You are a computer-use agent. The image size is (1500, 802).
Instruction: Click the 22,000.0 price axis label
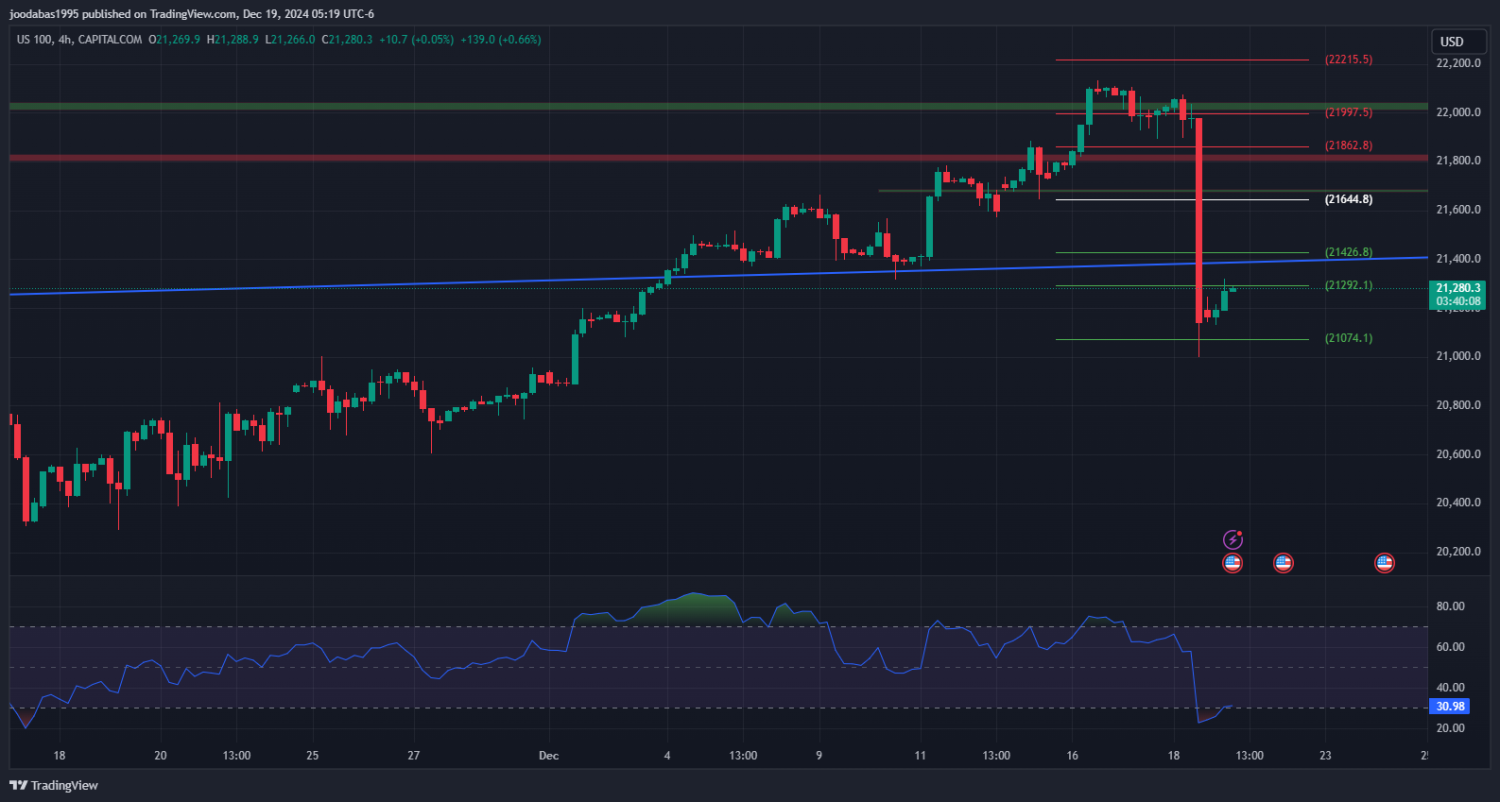coord(1457,112)
